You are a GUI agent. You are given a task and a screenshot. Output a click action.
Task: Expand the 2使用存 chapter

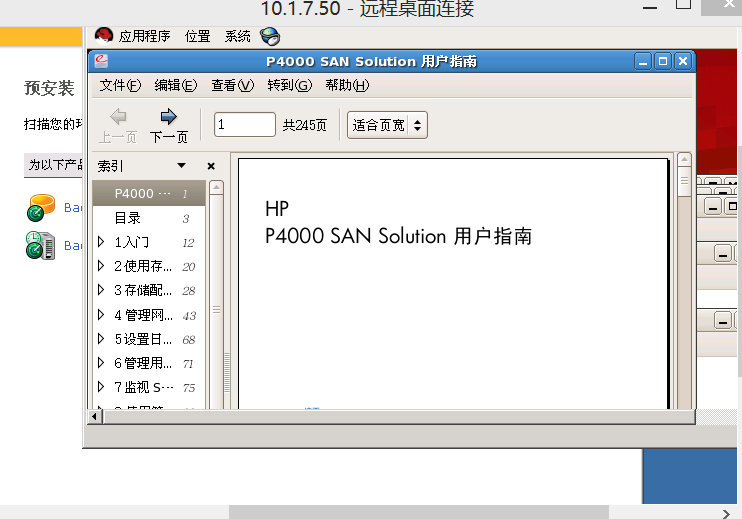point(101,265)
